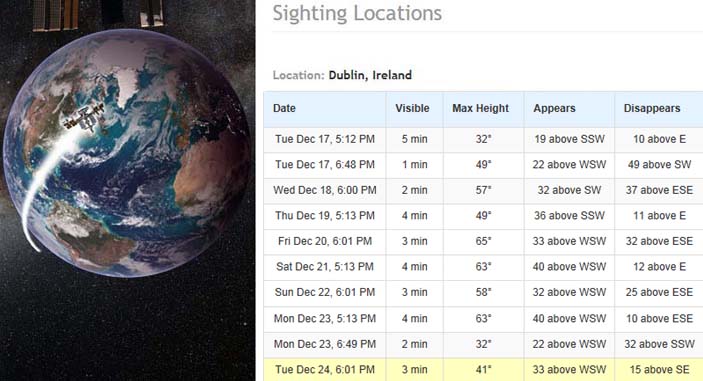Select the Thu Dec 19, 5:13 PM sighting
This screenshot has width=703, height=381.
(x=483, y=216)
